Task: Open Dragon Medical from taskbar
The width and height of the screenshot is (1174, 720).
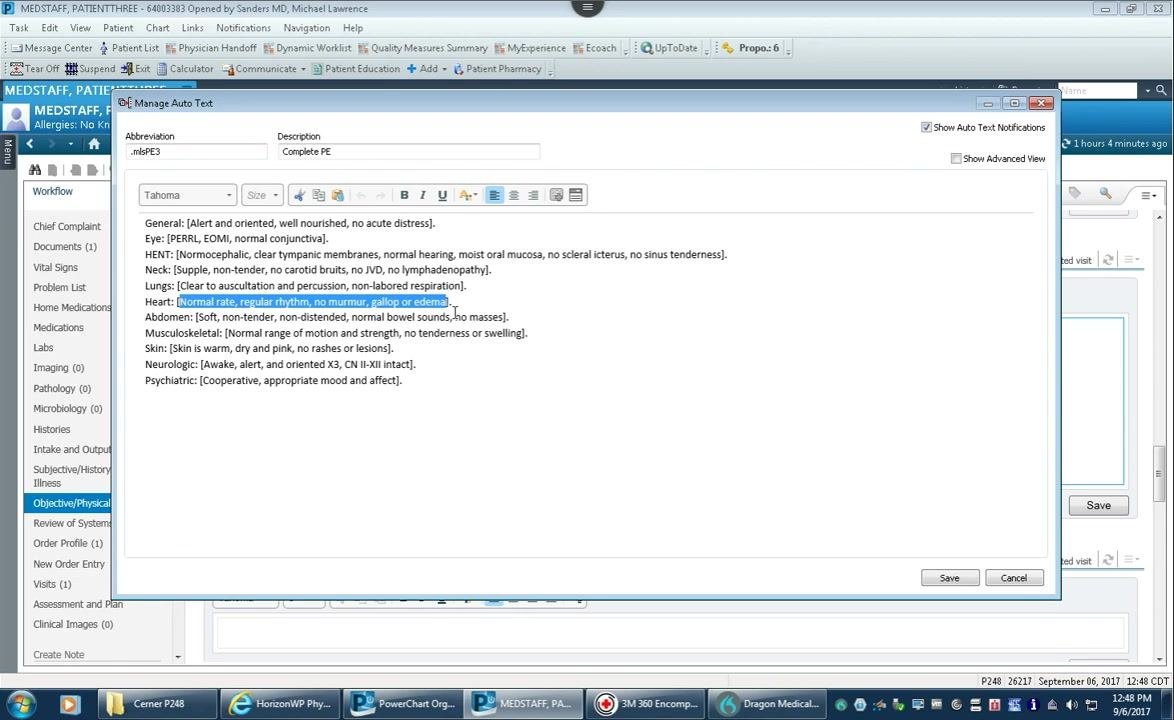Action: (x=768, y=704)
